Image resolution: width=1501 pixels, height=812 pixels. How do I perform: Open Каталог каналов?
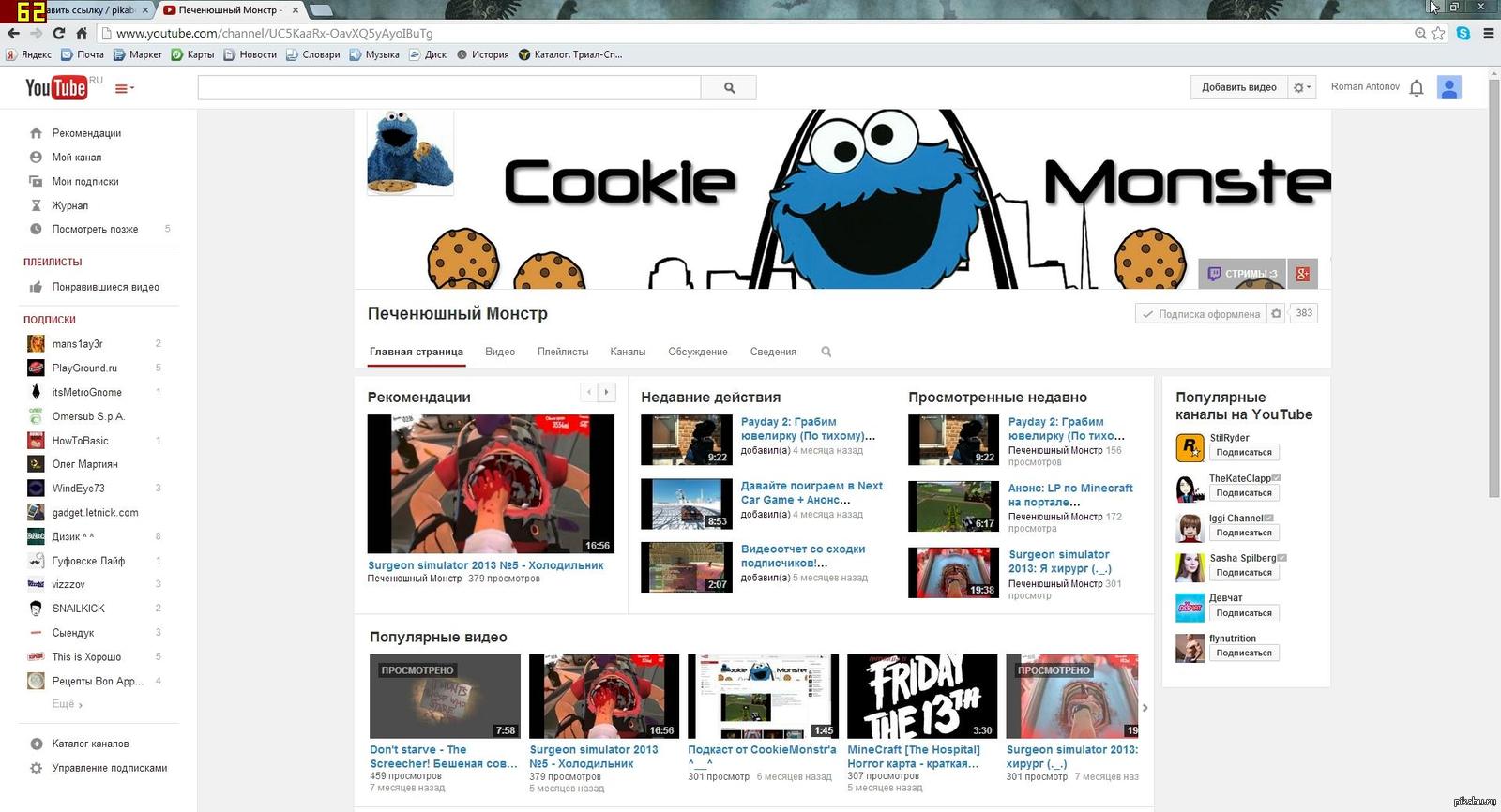[90, 744]
